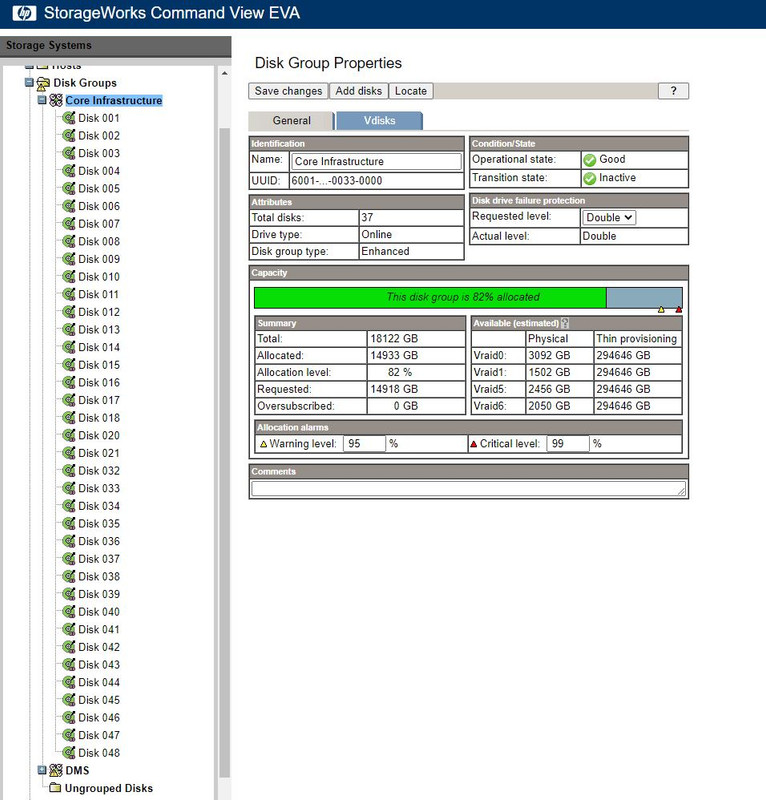This screenshot has width=766, height=800.
Task: Click the Locate button
Action: [x=411, y=91]
